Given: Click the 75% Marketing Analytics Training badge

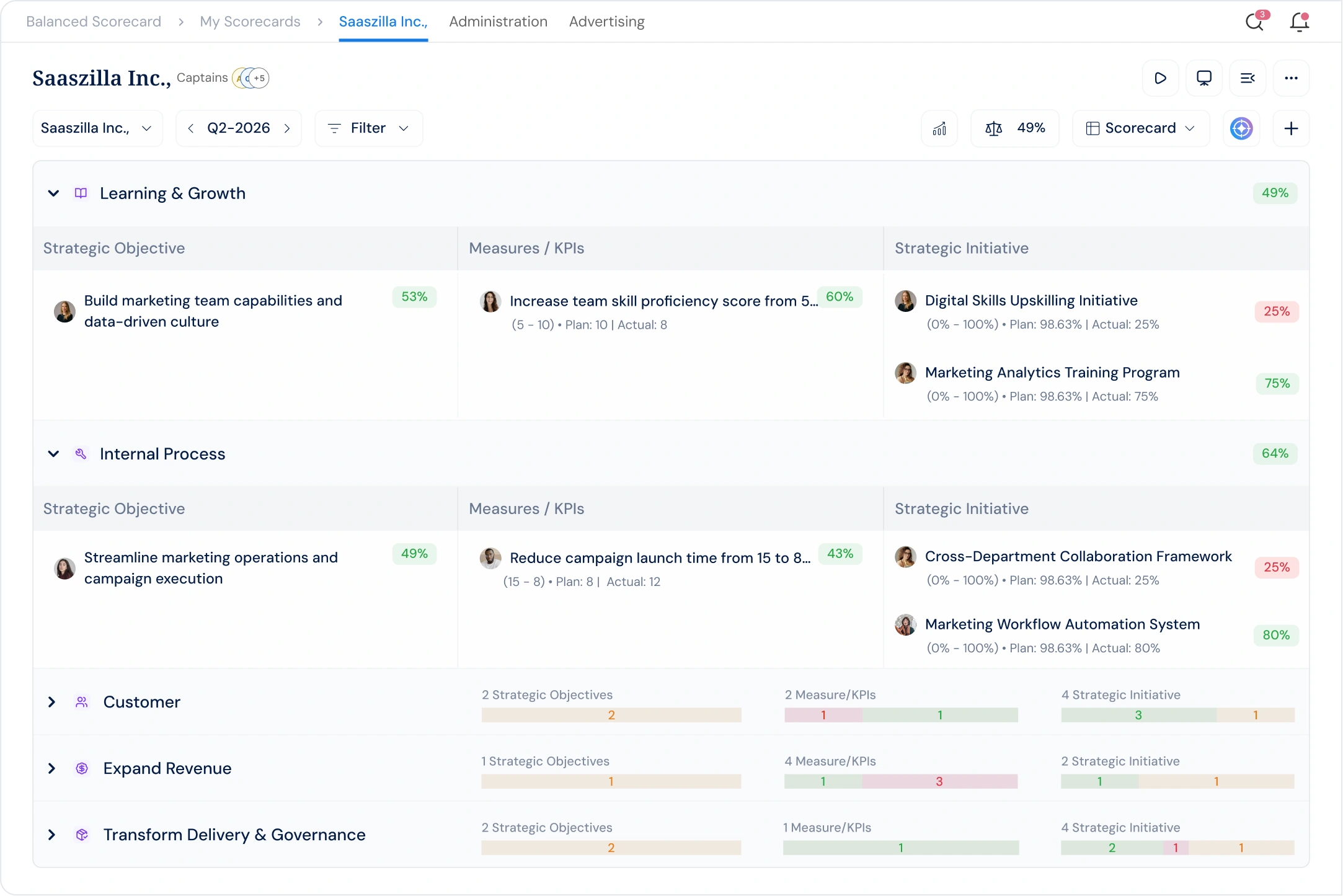Looking at the screenshot, I should tap(1277, 384).
